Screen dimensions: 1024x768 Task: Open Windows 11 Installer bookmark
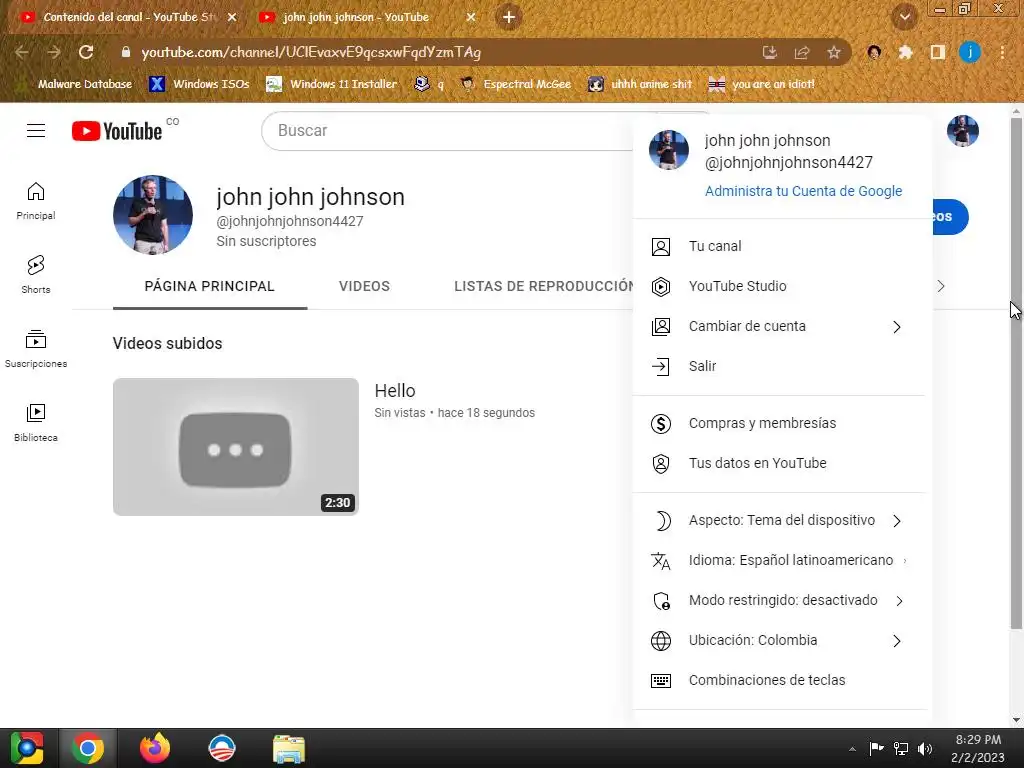coord(332,84)
